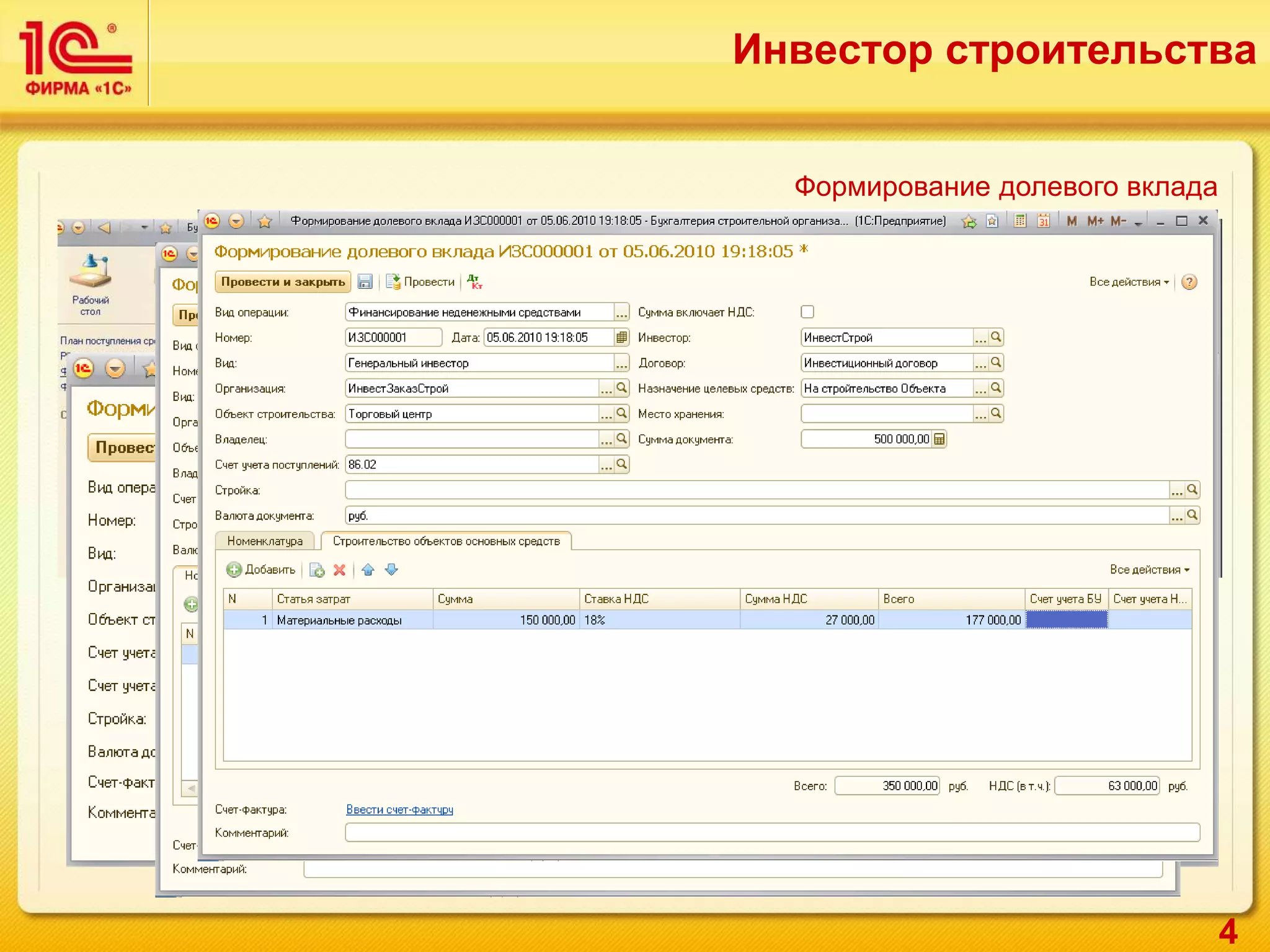This screenshot has width=1270, height=952.
Task: Open calculator icon in Сумма документа field
Action: point(939,439)
